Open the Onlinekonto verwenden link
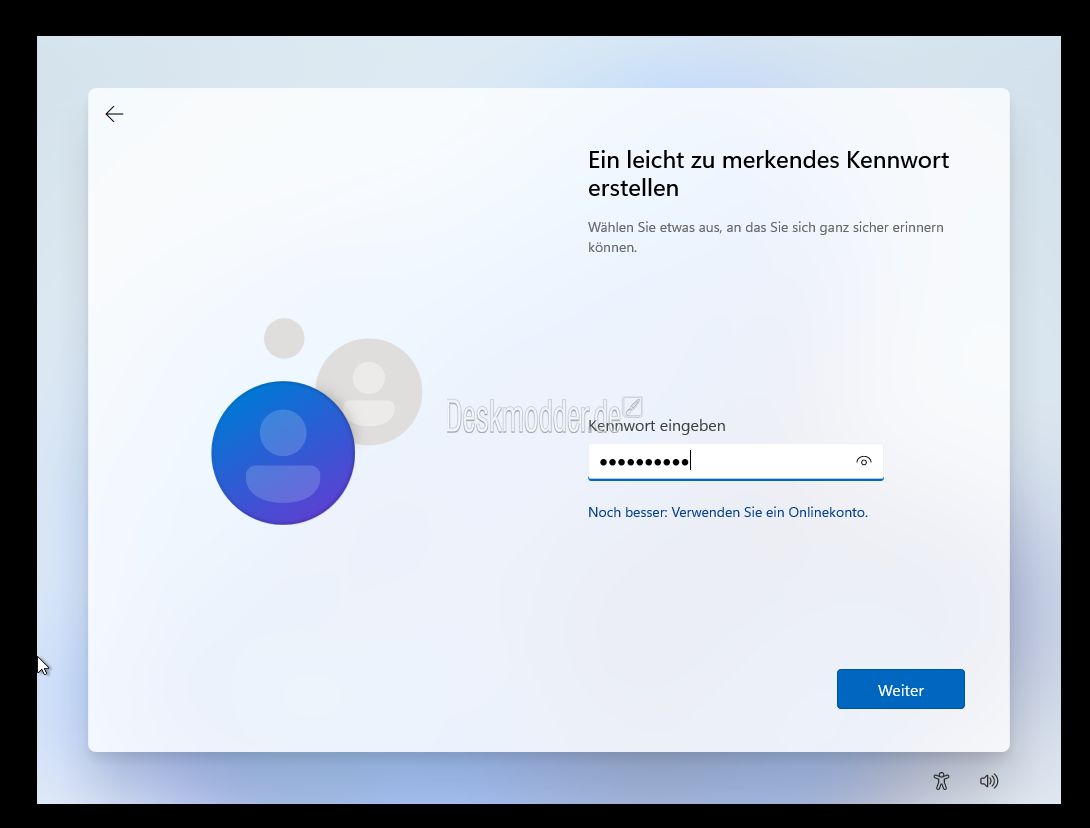Image resolution: width=1090 pixels, height=828 pixels. tap(728, 512)
